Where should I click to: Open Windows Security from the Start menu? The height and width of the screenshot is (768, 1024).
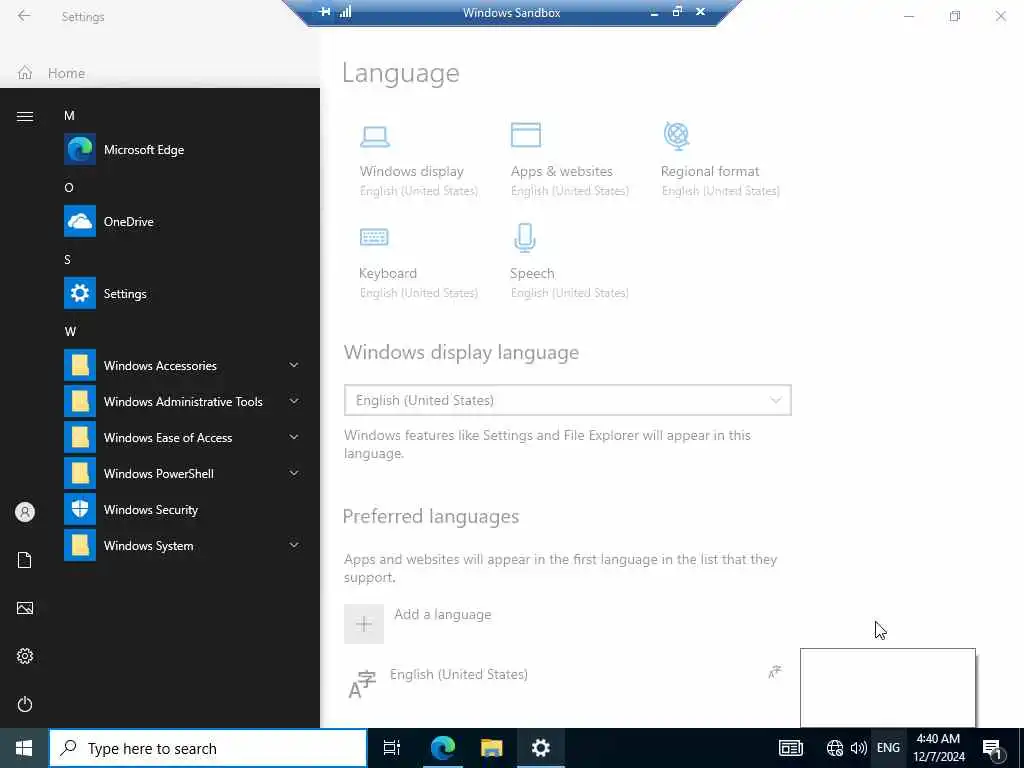coord(183,509)
